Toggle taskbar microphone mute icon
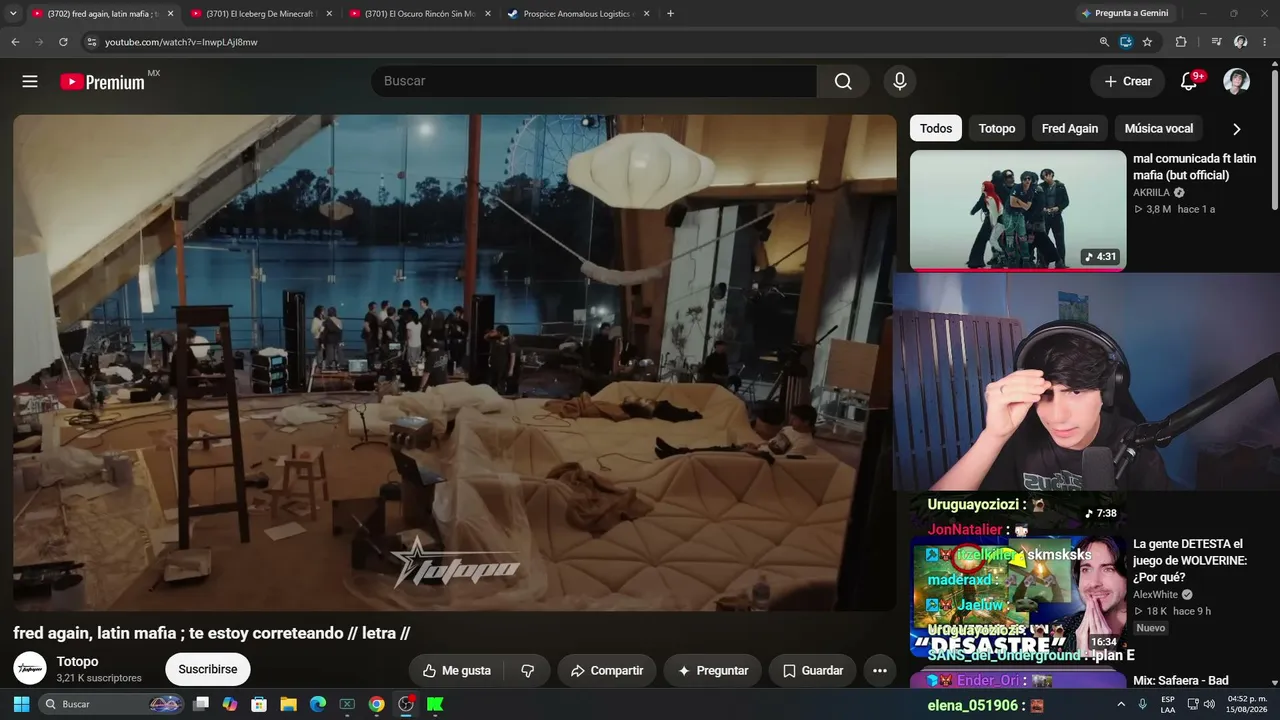The image size is (1280, 720). (1142, 704)
